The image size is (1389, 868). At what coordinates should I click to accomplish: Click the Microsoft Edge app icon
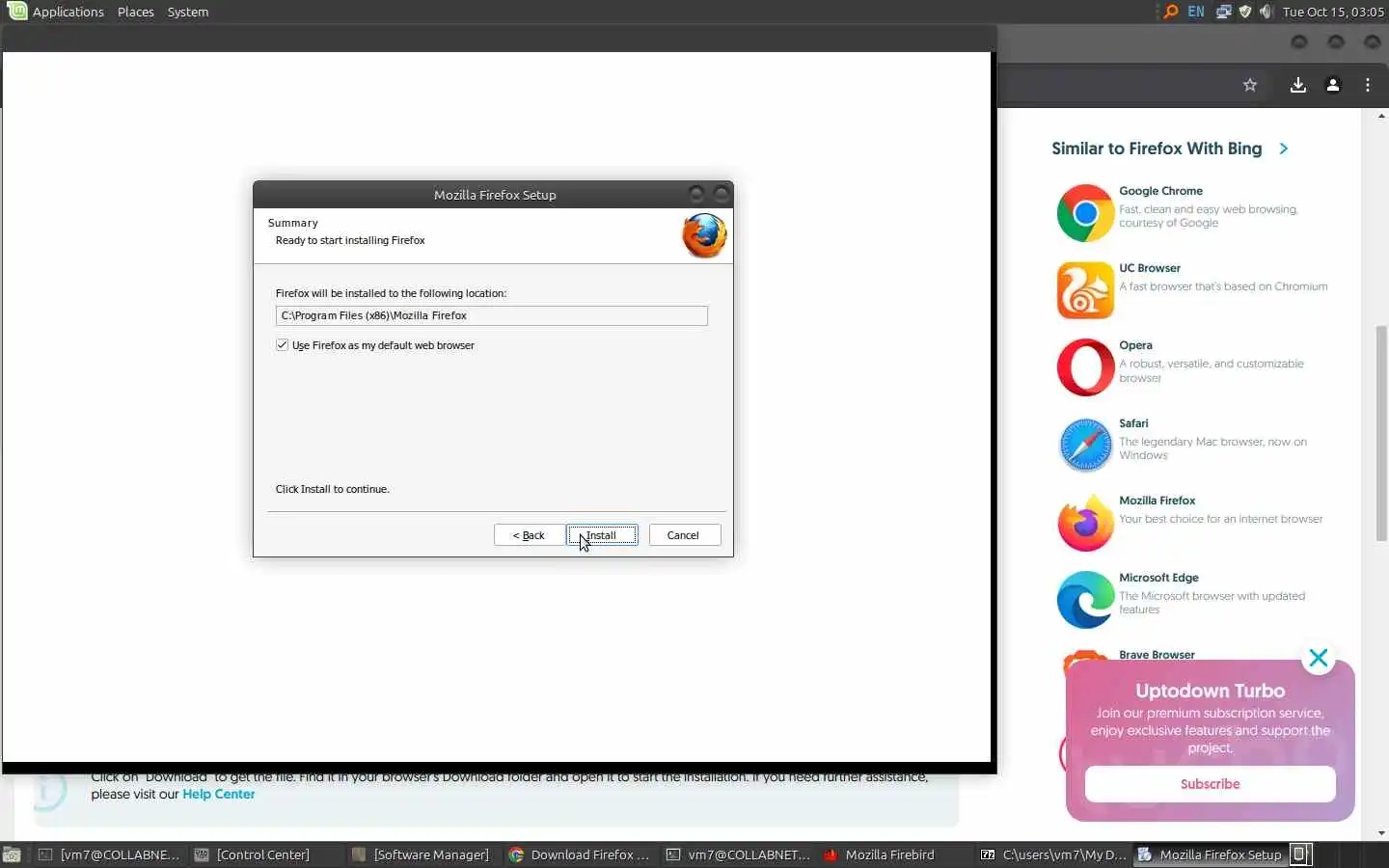tap(1085, 599)
